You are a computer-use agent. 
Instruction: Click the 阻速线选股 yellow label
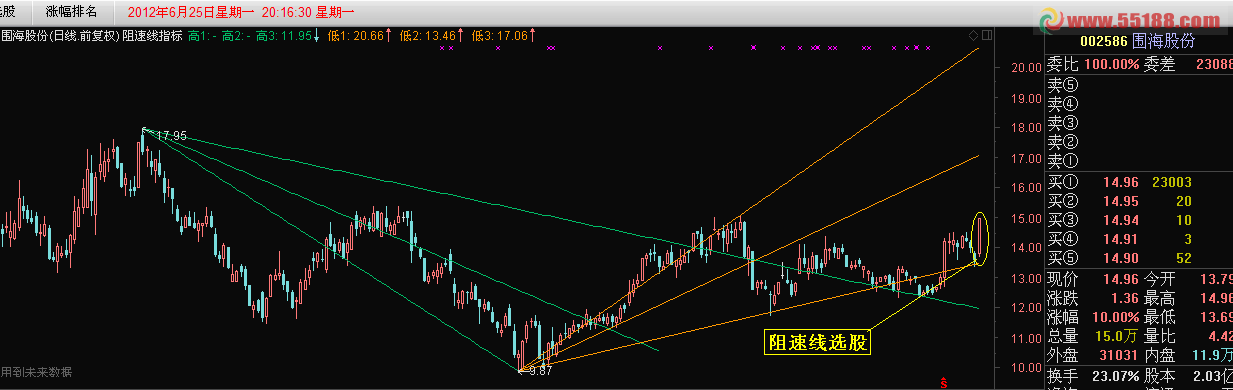coord(818,343)
